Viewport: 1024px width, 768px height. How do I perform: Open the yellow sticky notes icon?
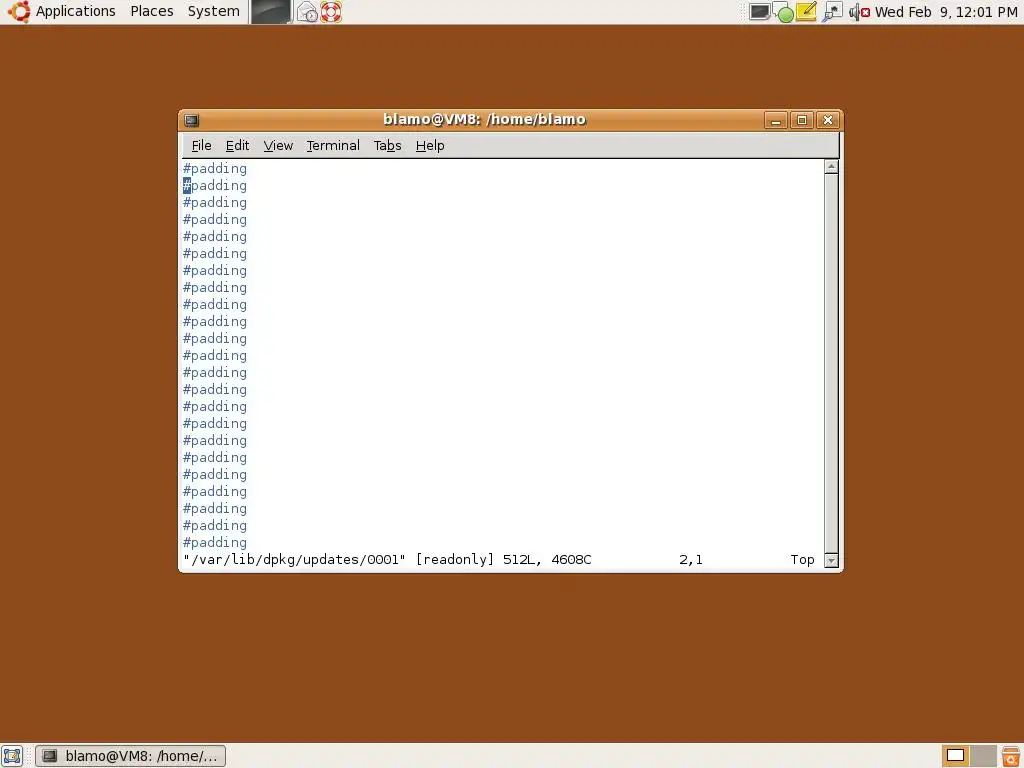click(807, 11)
